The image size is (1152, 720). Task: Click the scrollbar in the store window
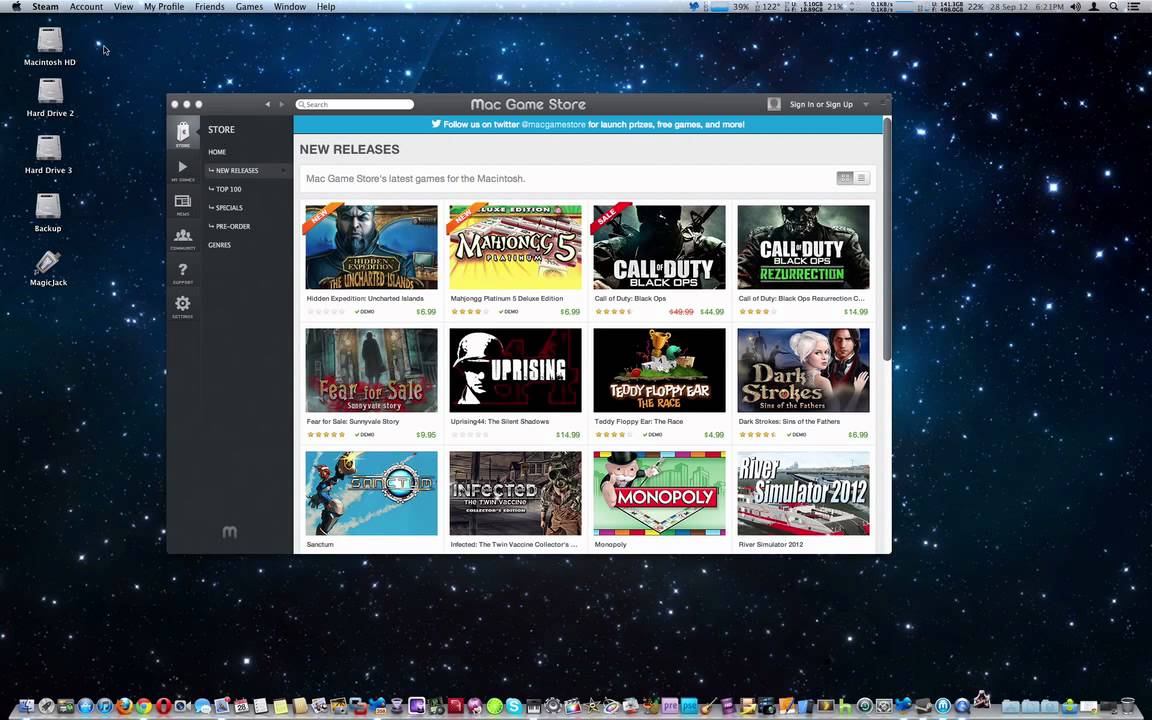coord(887,239)
